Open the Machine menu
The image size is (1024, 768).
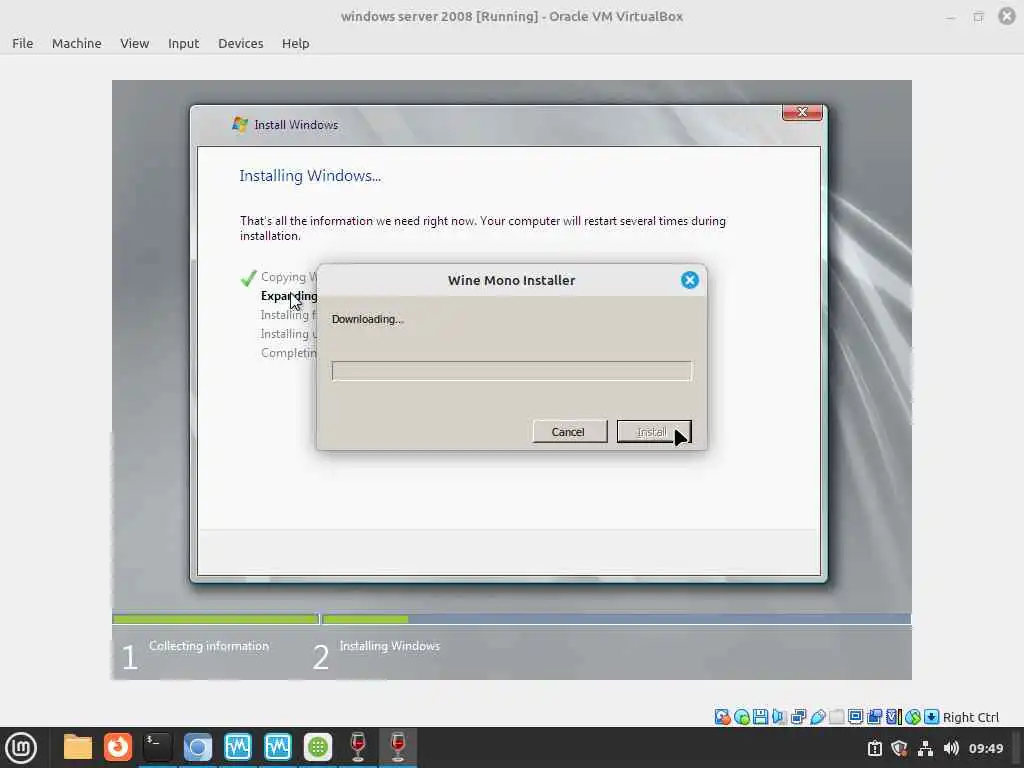pos(76,43)
